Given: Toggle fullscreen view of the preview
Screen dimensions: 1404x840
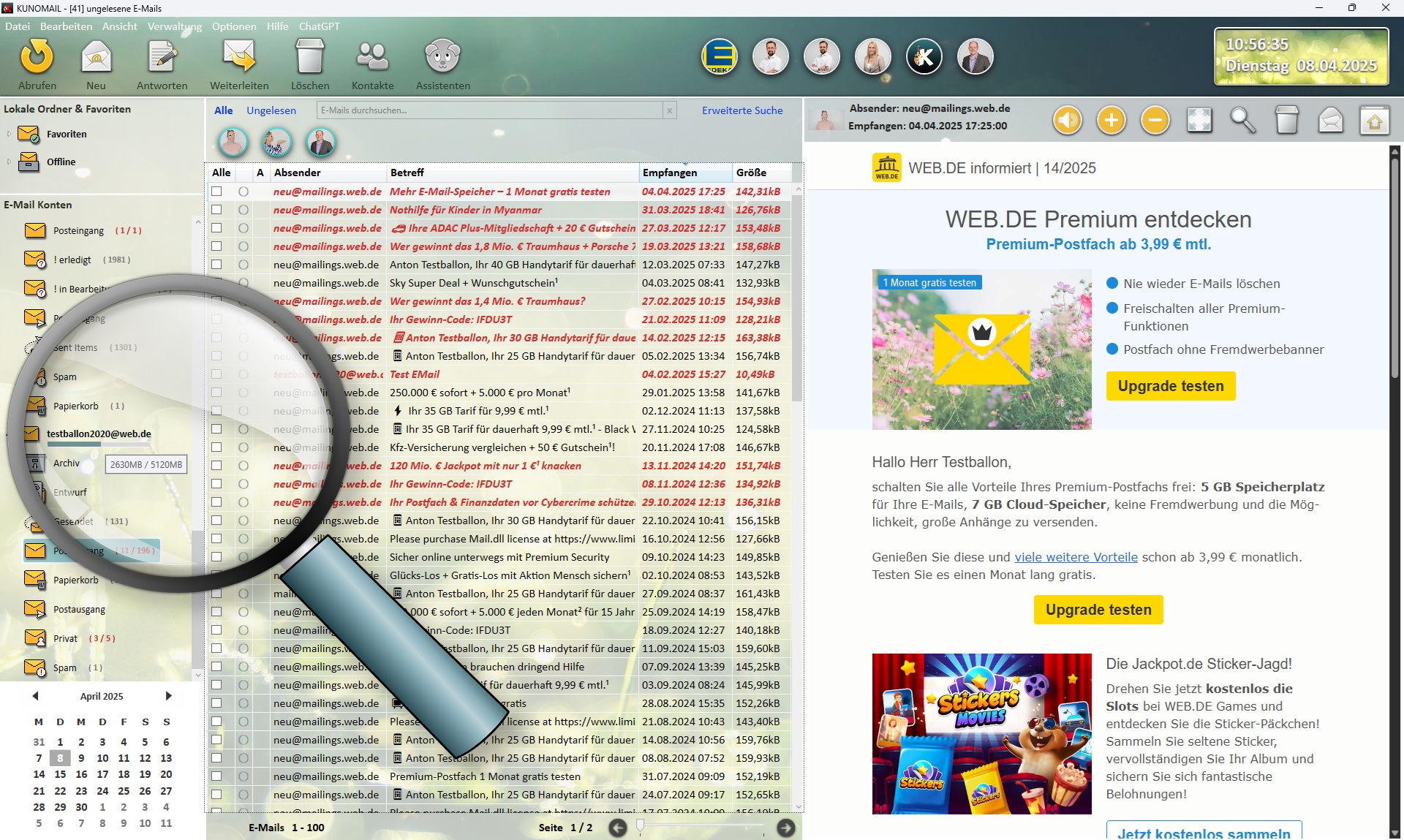Looking at the screenshot, I should pyautogui.click(x=1199, y=120).
